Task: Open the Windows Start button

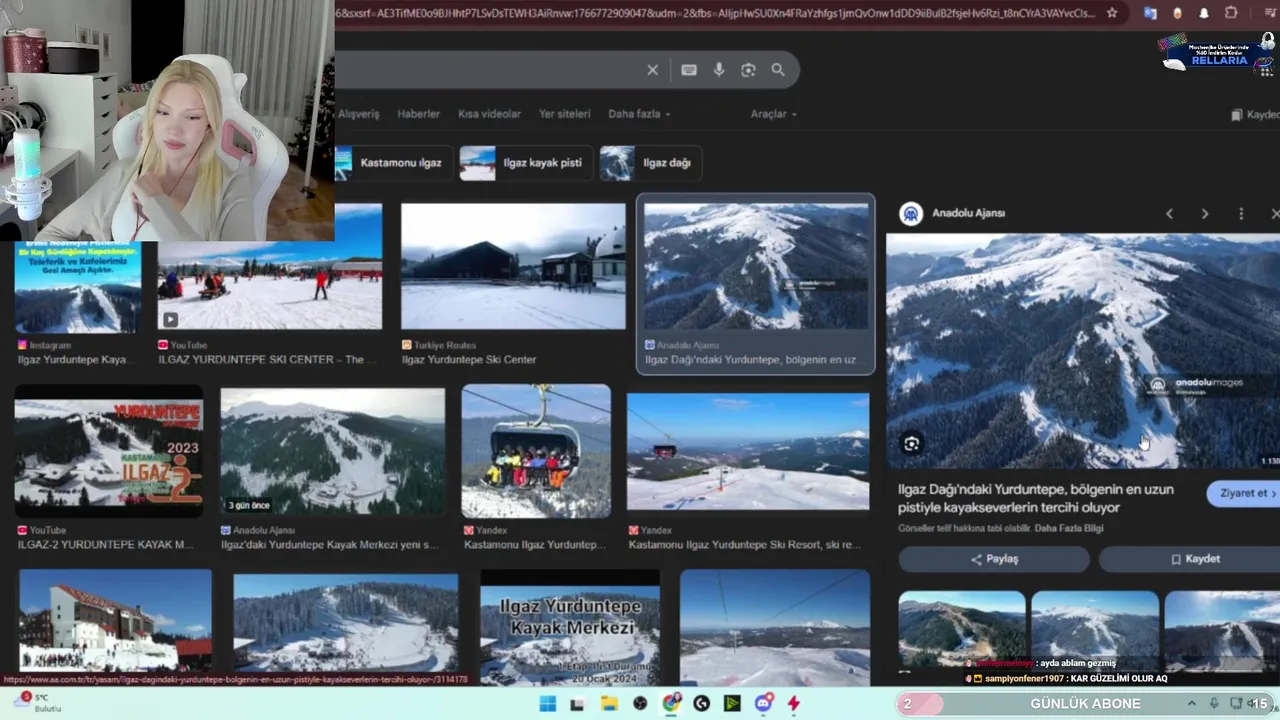Action: click(x=547, y=704)
